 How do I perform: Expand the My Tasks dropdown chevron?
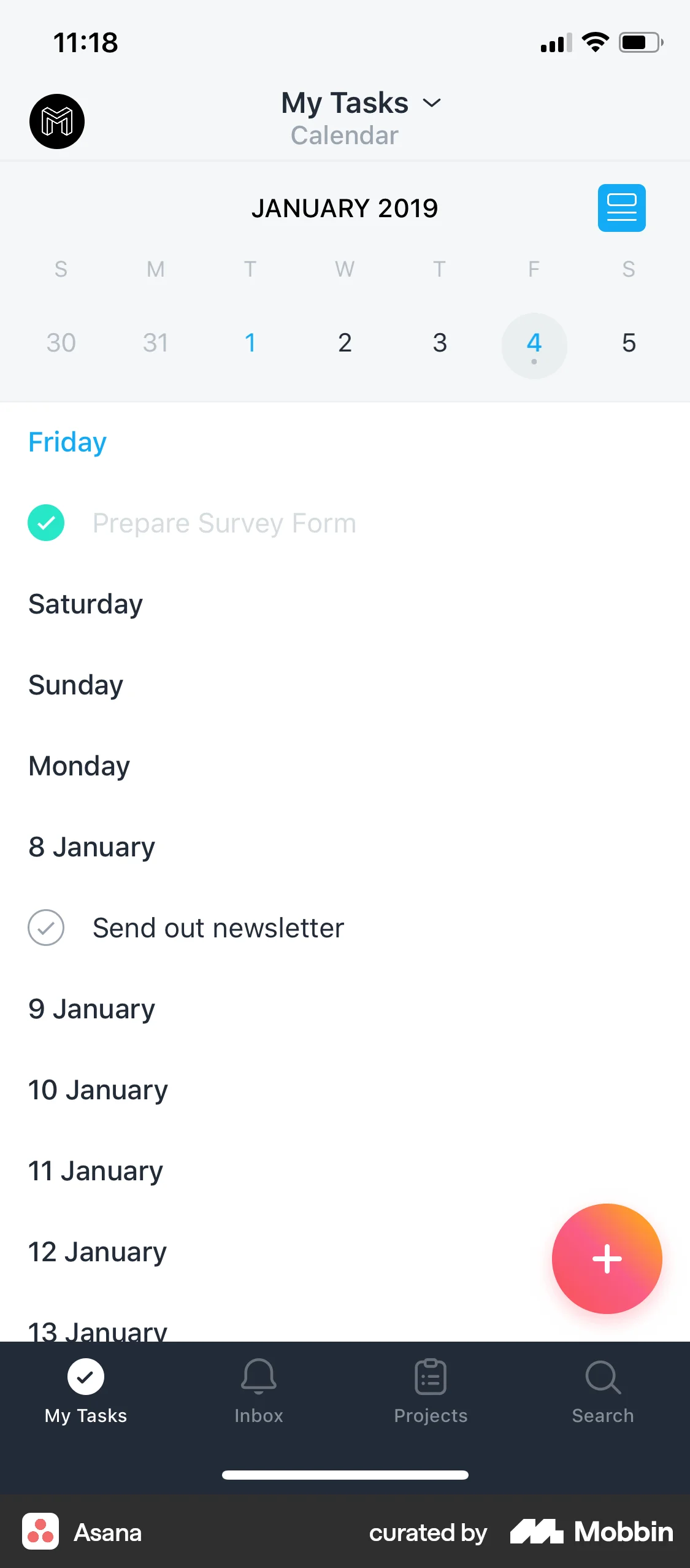(432, 103)
